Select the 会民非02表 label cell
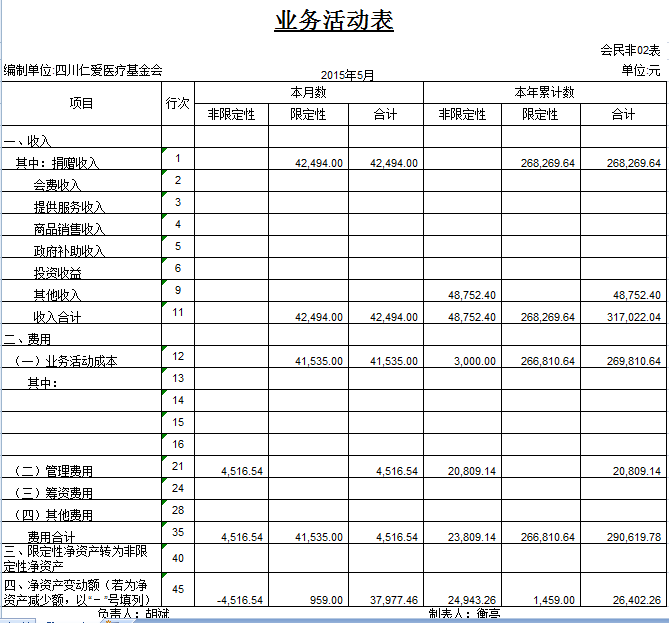Image resolution: width=669 pixels, height=623 pixels. (630, 49)
